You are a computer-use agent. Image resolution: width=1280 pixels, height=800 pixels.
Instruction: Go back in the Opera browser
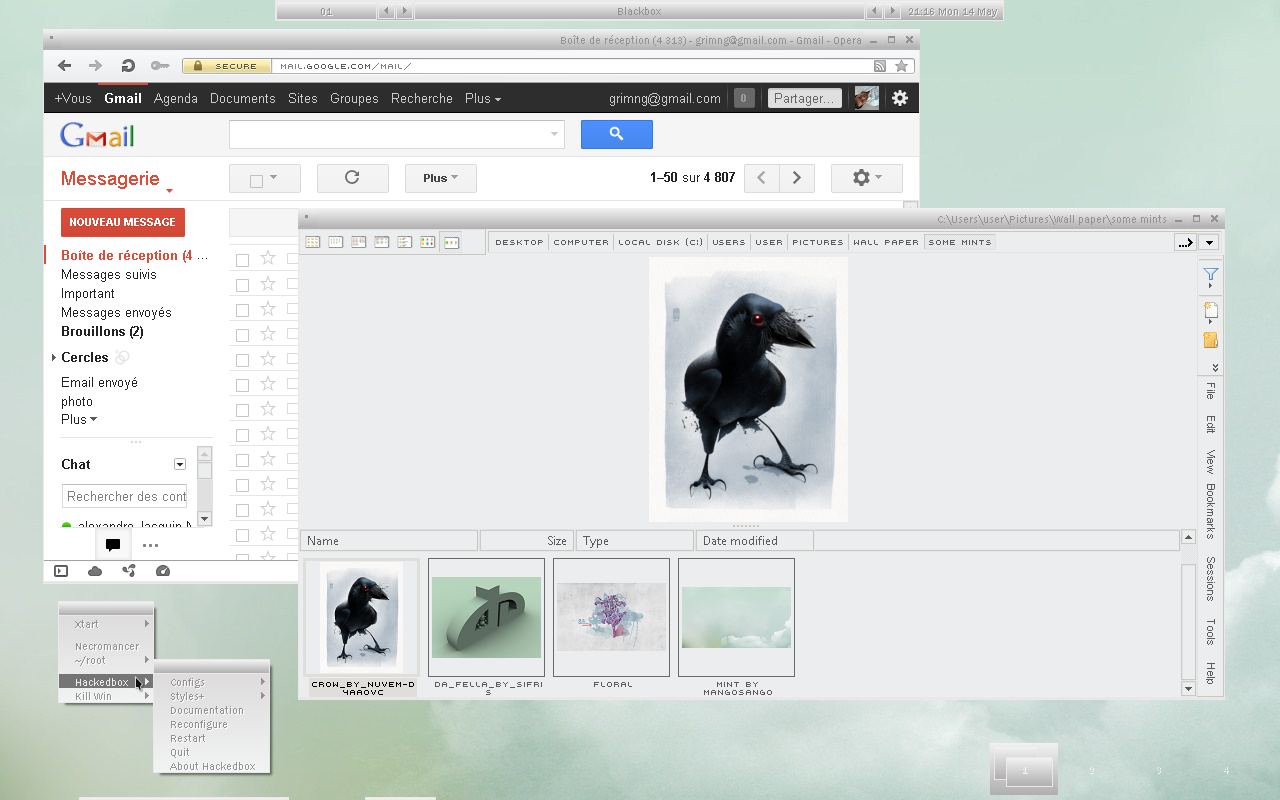pos(65,66)
